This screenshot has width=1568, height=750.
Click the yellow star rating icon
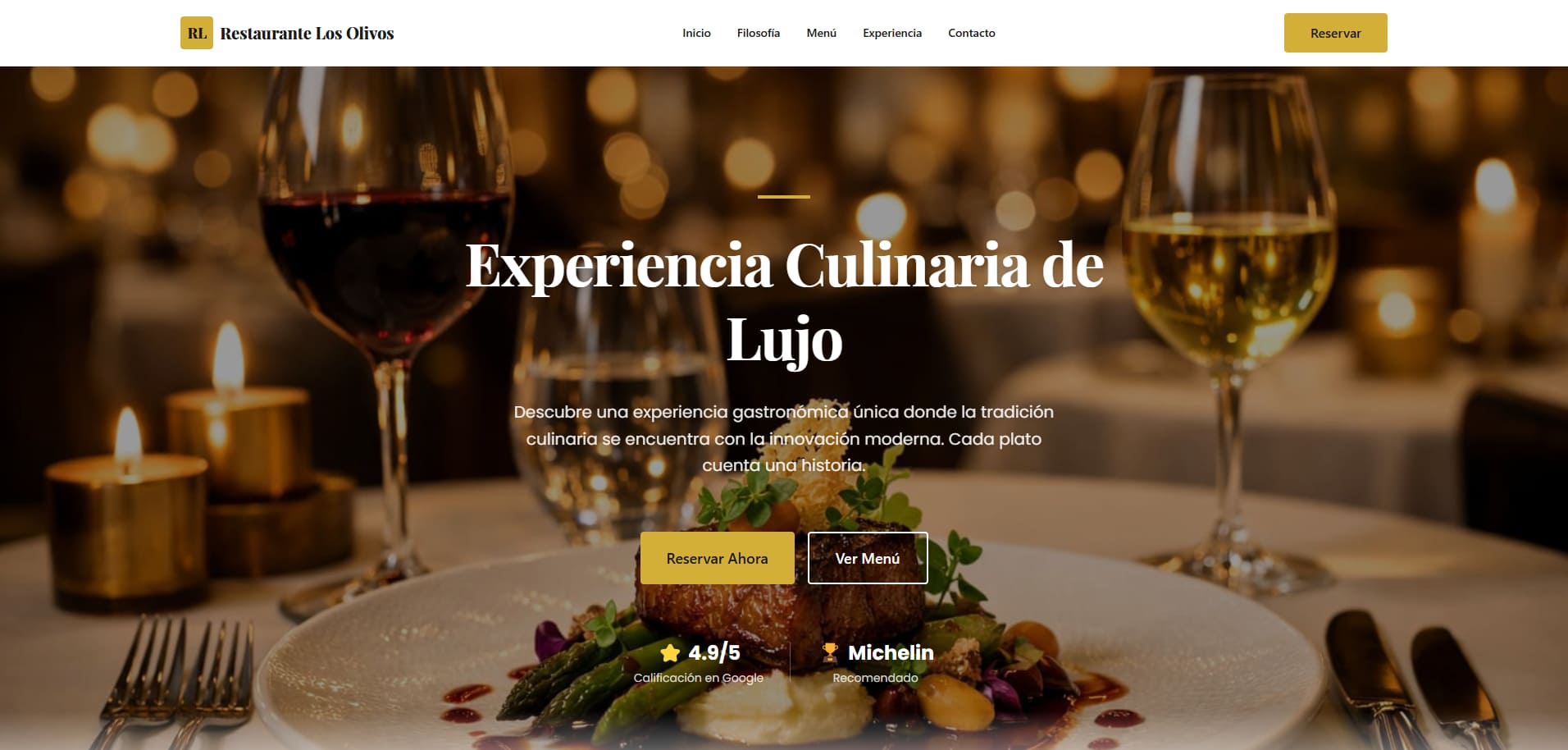670,653
